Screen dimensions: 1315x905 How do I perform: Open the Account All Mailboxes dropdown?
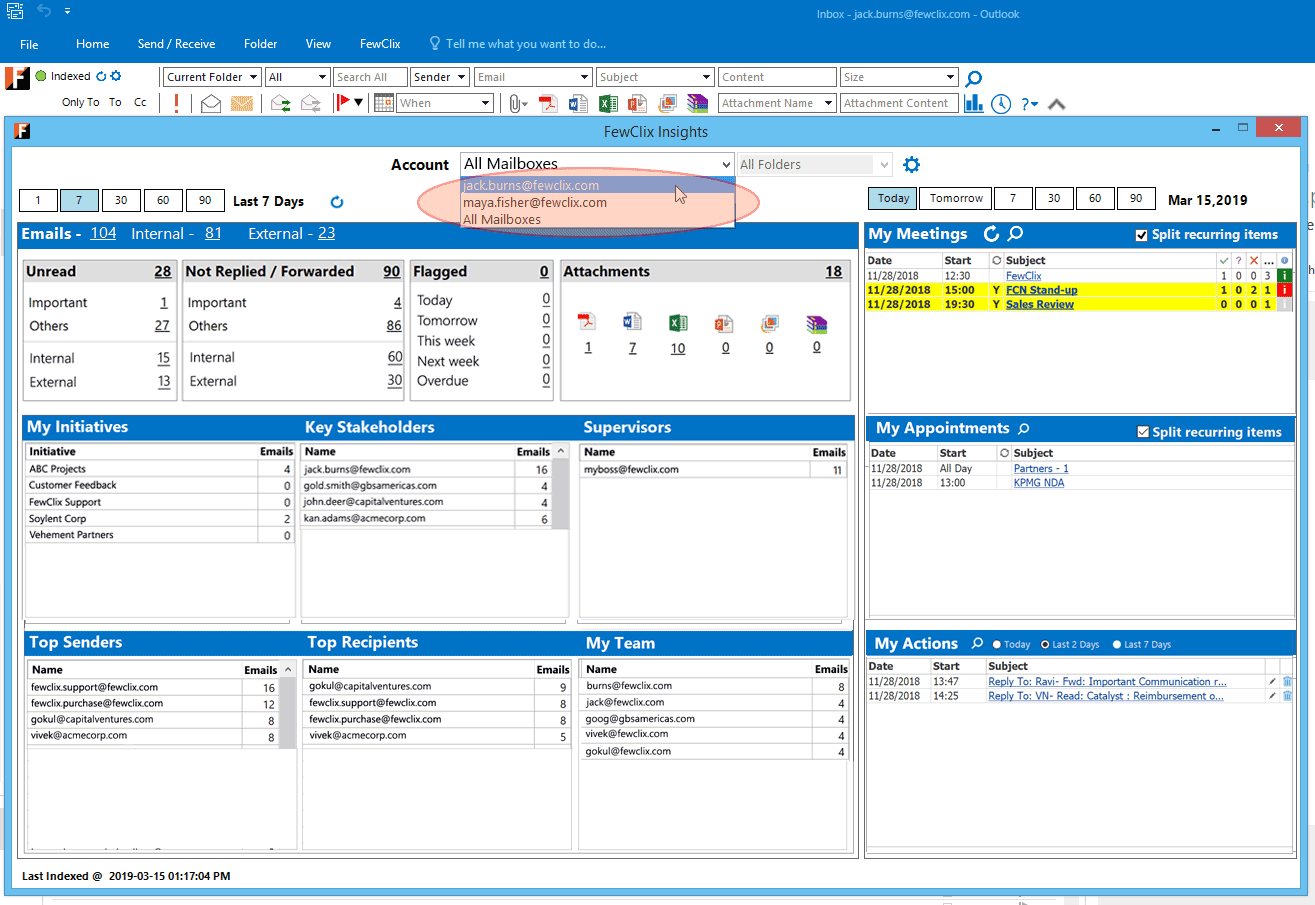click(597, 165)
